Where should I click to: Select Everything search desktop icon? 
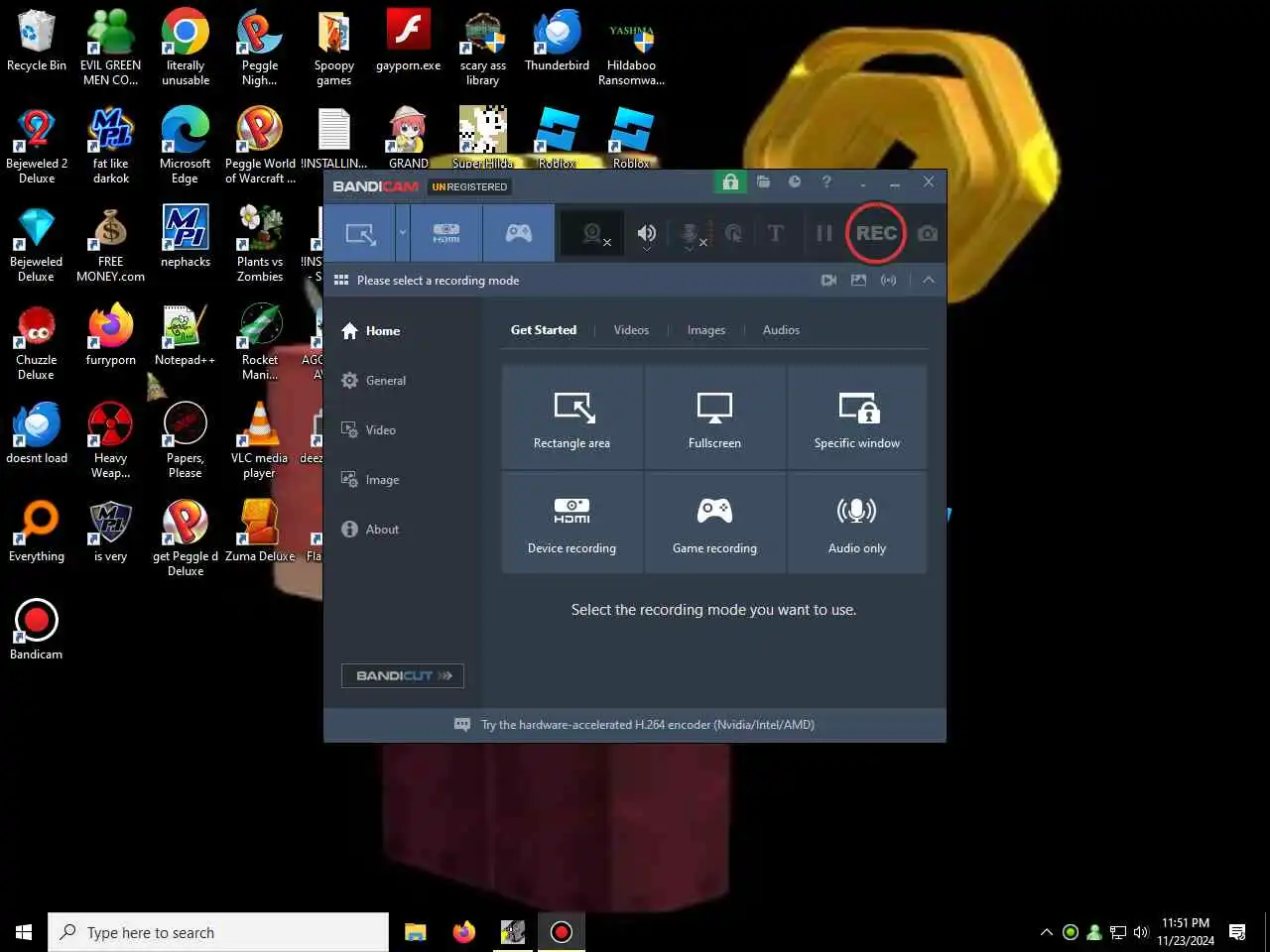coord(37,532)
